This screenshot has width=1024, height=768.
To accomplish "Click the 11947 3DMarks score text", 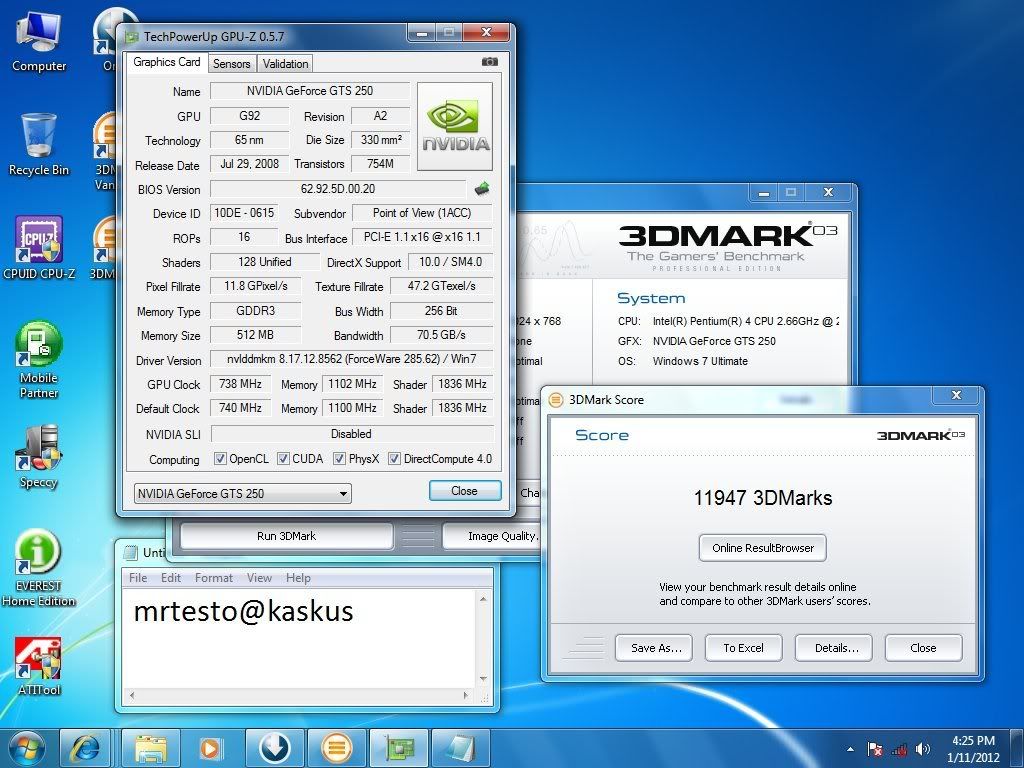I will 763,498.
